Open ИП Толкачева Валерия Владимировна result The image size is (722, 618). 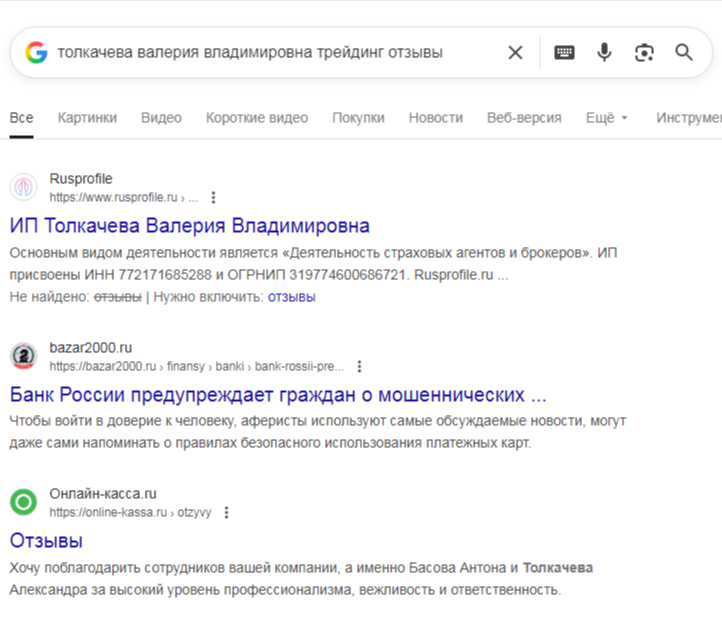pyautogui.click(x=190, y=226)
